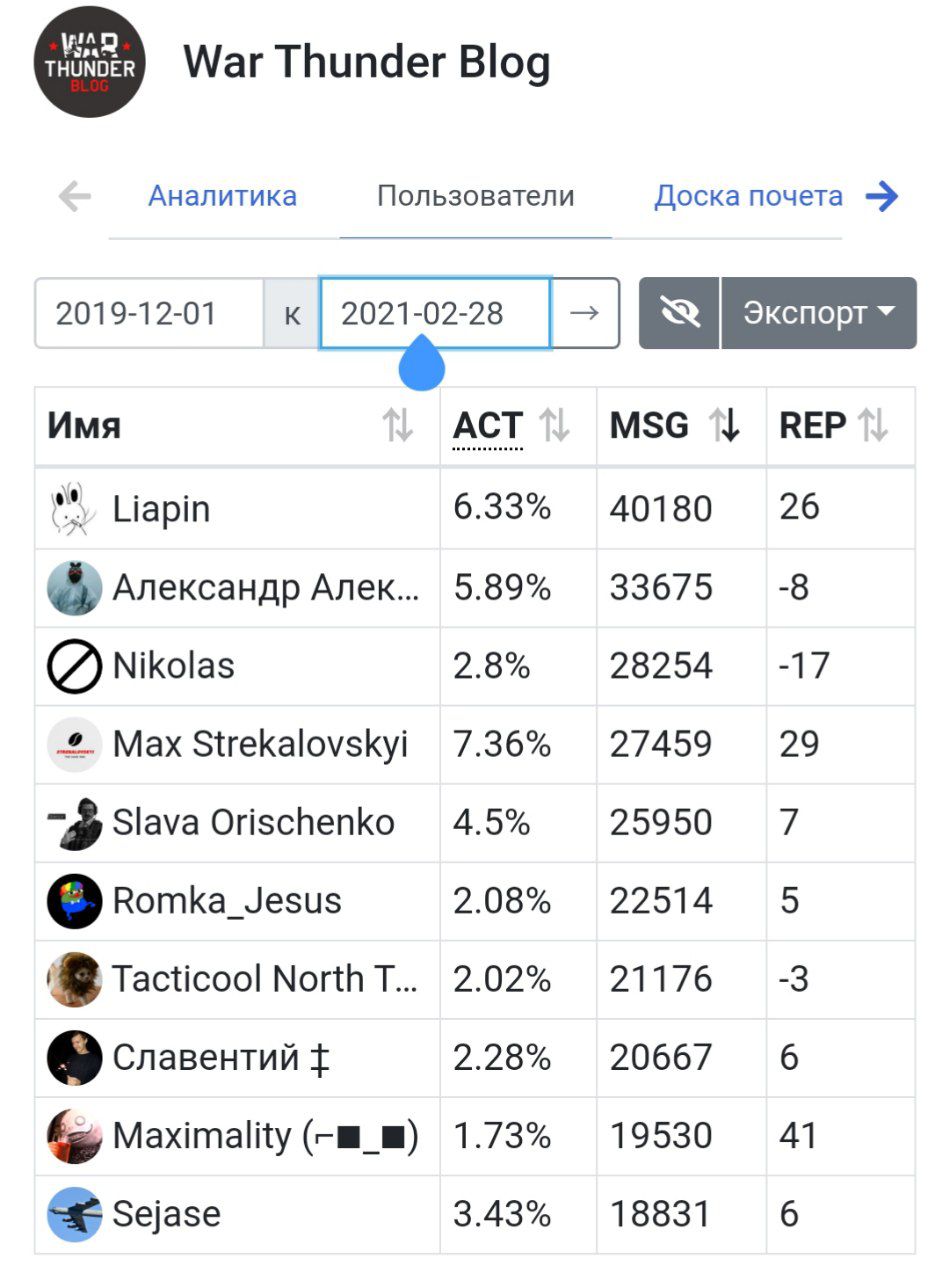Switch to the Аналитика tab
Image resolution: width=949 pixels, height=1280 pixels.
[x=223, y=196]
